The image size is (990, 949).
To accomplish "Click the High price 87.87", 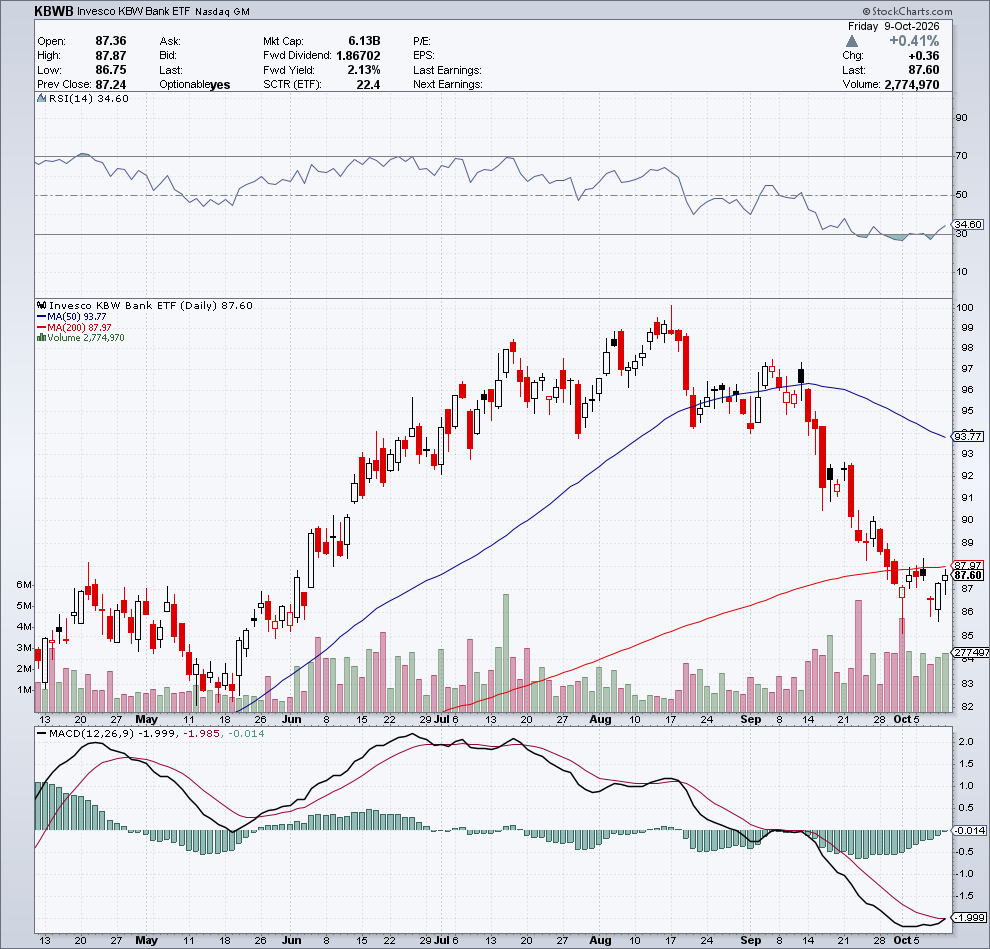I will click(110, 56).
